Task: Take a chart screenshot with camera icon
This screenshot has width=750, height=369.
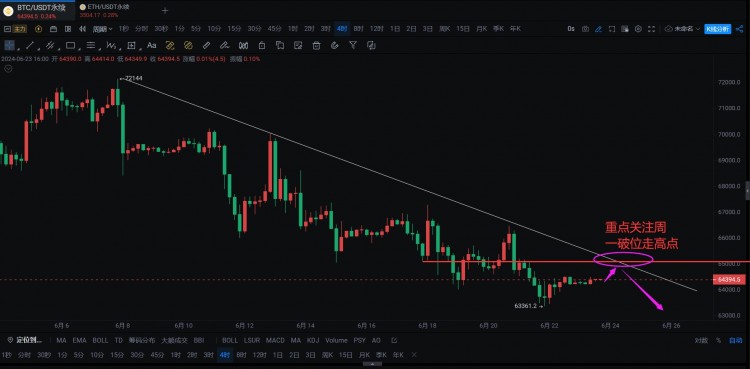Action: click(x=585, y=29)
